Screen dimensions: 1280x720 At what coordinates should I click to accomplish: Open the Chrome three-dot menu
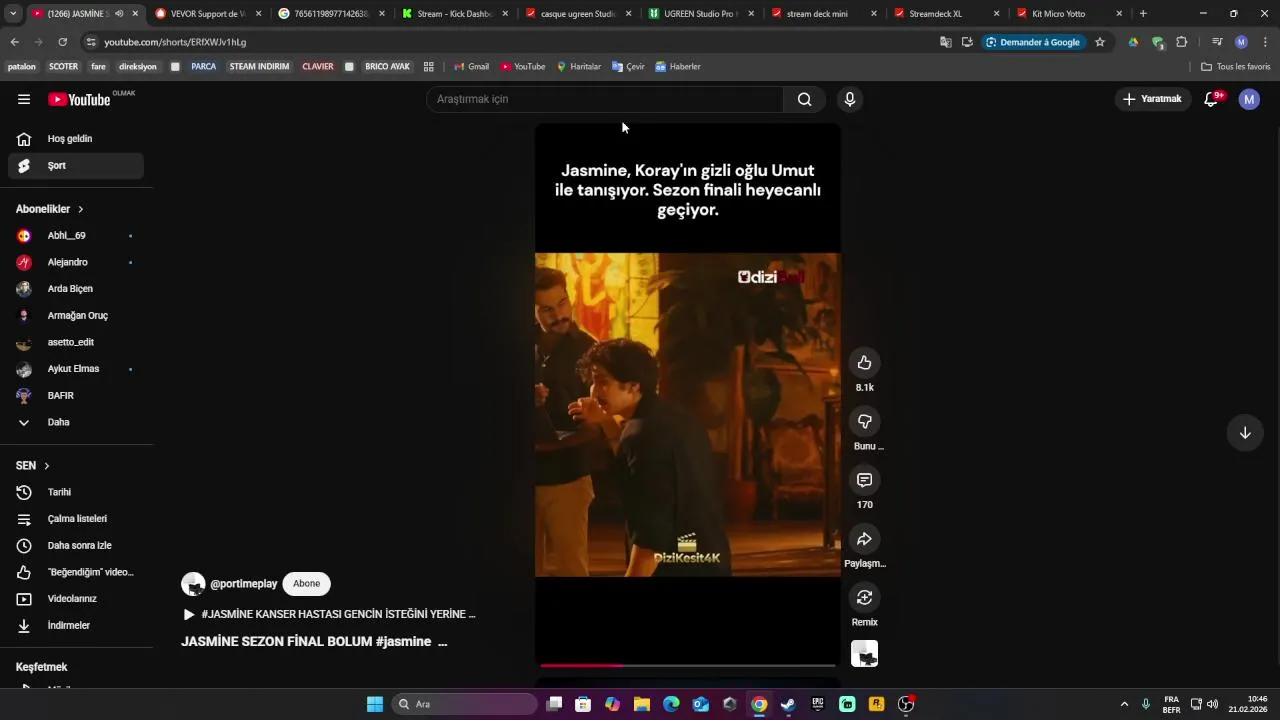click(1265, 42)
